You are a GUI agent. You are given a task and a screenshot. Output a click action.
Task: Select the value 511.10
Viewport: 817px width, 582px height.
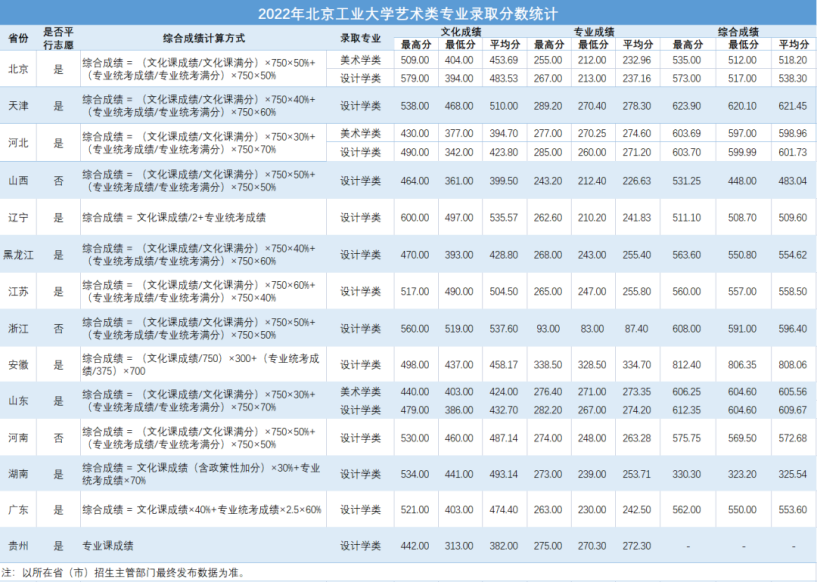click(x=687, y=217)
